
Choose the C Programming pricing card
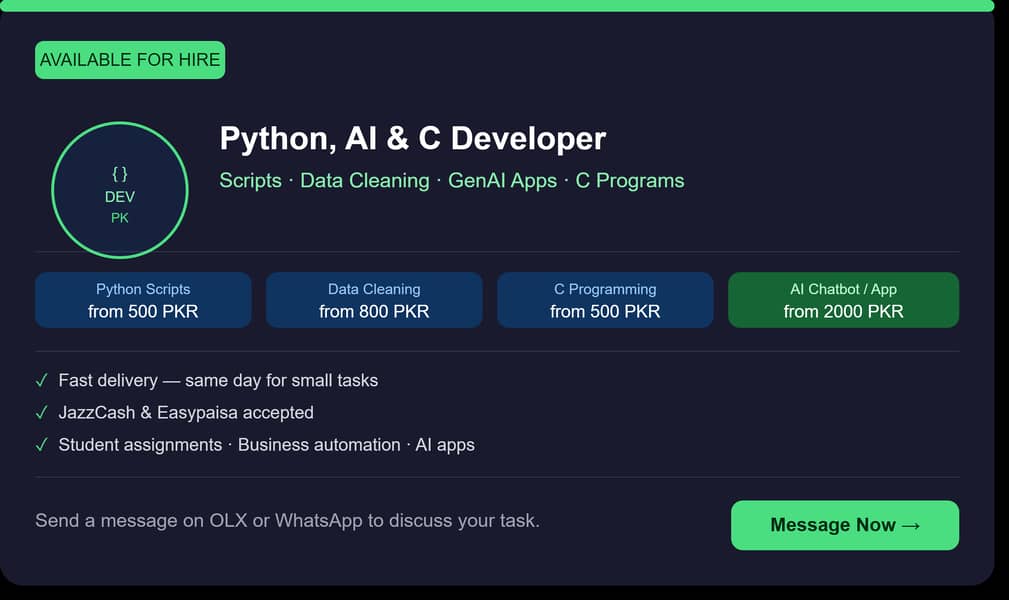coord(605,300)
